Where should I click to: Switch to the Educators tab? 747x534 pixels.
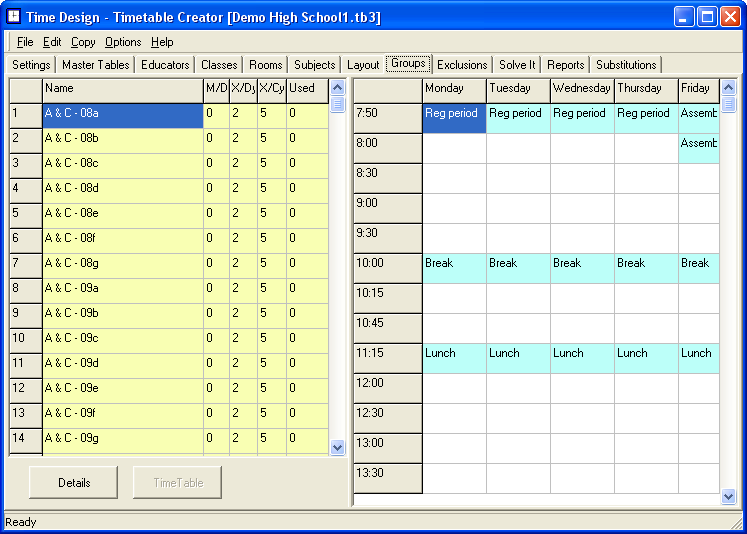[165, 65]
